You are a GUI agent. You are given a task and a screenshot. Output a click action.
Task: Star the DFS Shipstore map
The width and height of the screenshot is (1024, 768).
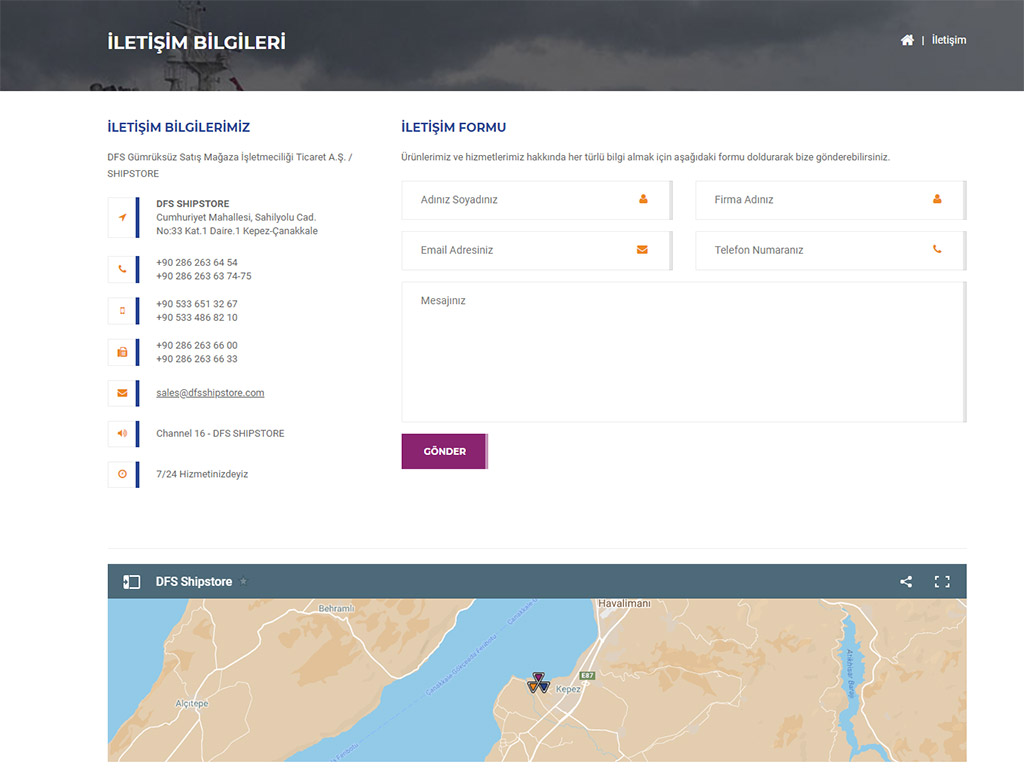244,581
